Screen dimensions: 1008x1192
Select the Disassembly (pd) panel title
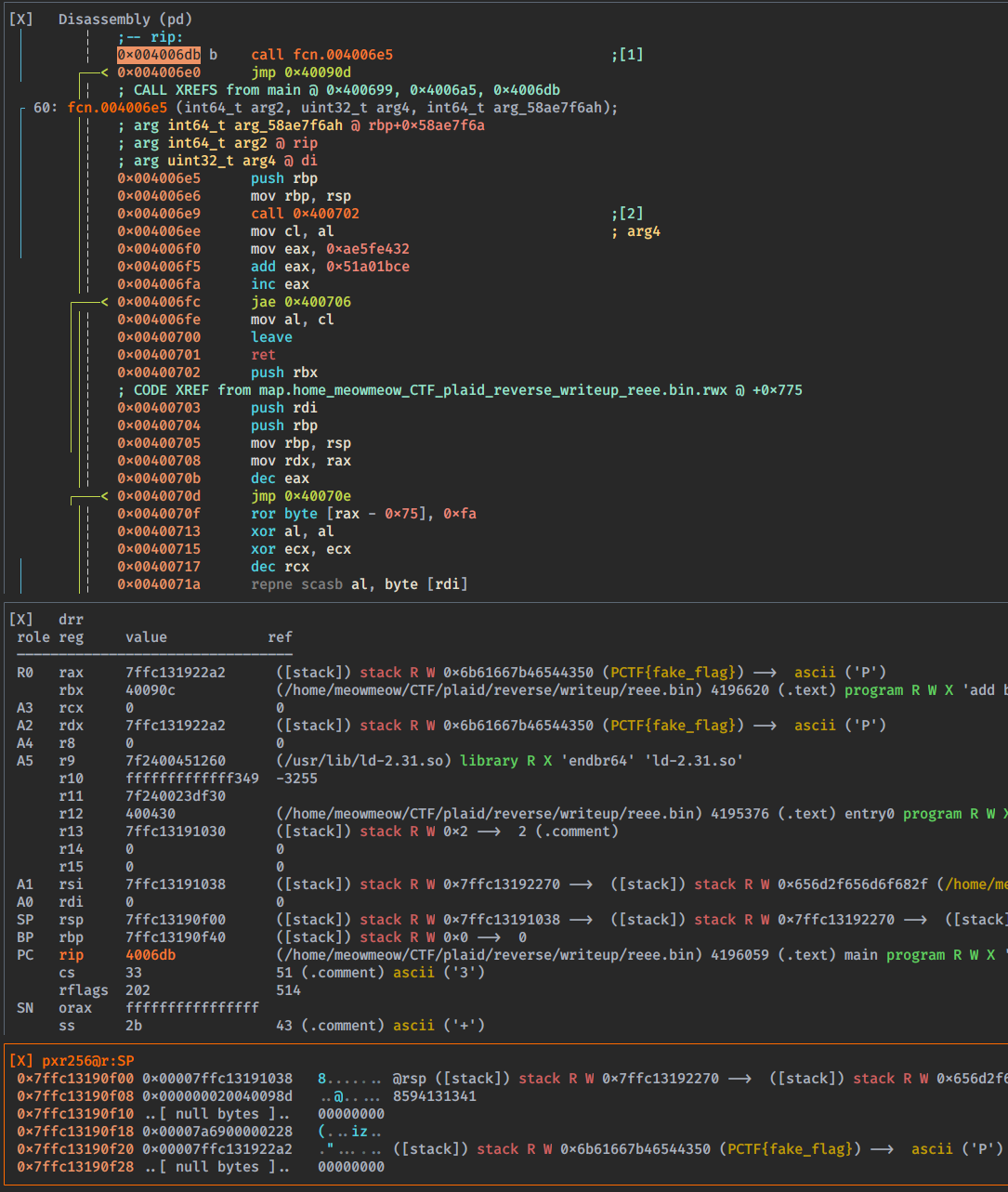pyautogui.click(x=125, y=20)
